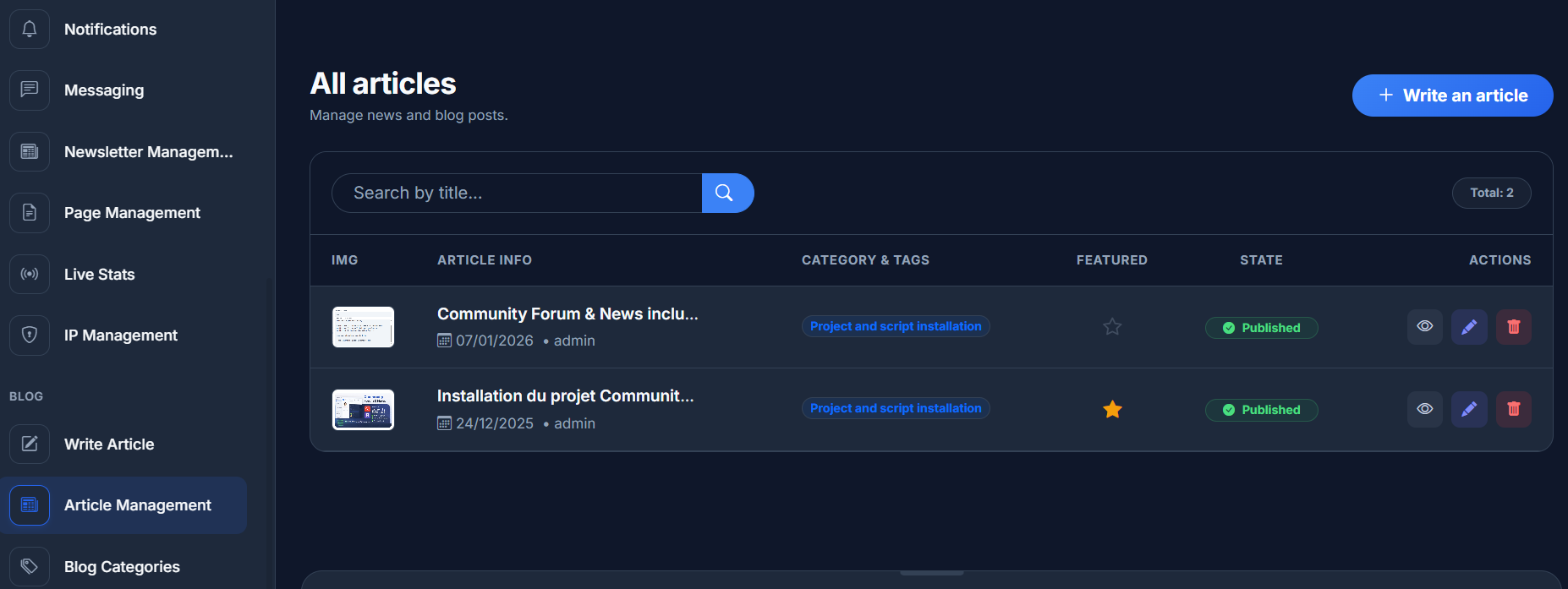Mark Community Forum article as featured
1568x589 pixels.
(1112, 326)
